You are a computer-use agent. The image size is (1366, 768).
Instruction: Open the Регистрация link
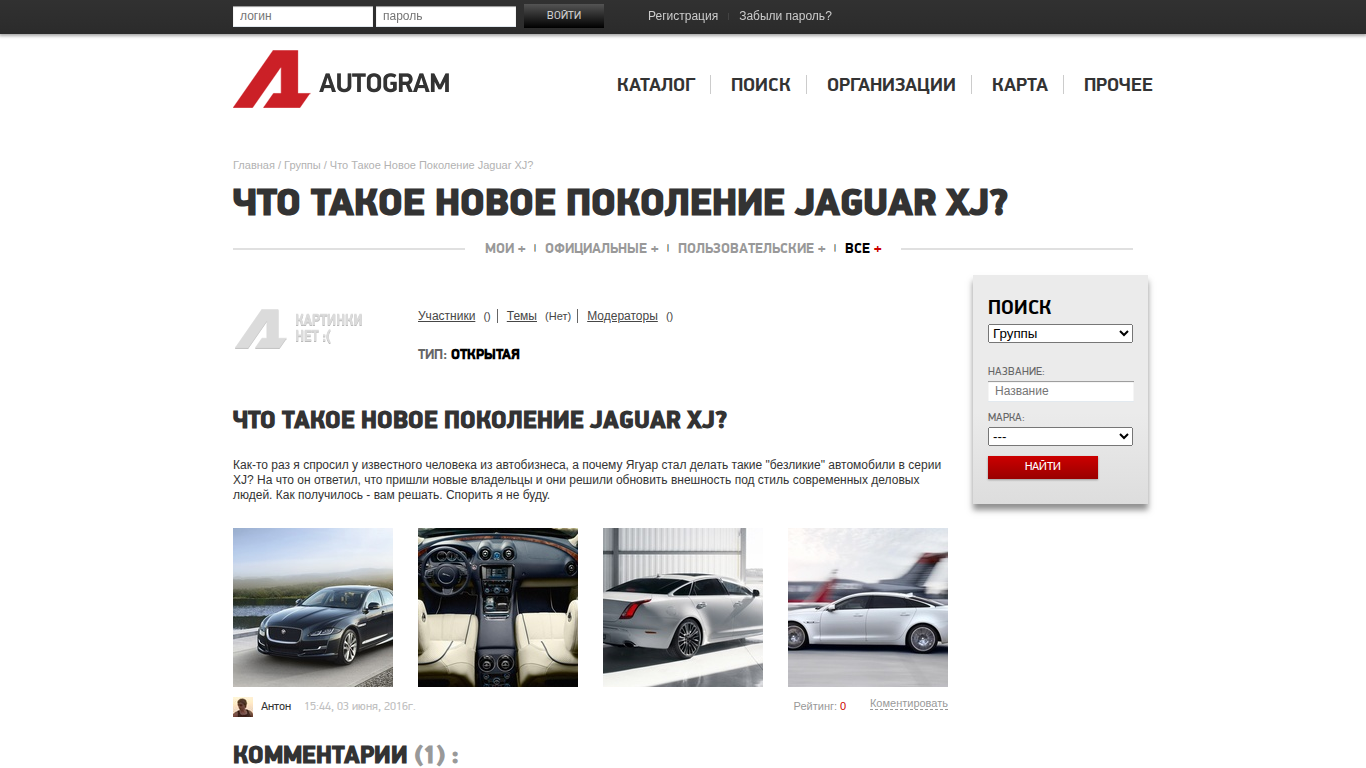(683, 16)
